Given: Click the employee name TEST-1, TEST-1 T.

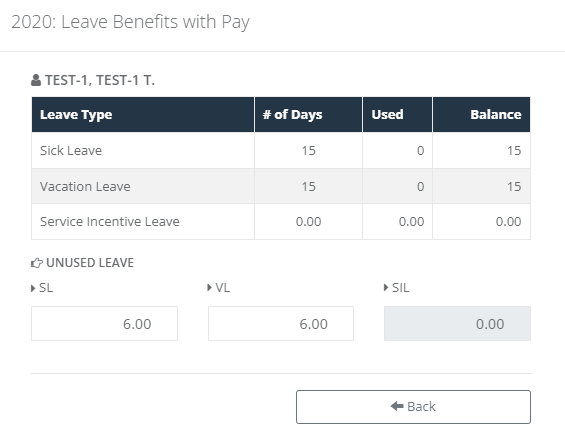Looking at the screenshot, I should coord(100,80).
